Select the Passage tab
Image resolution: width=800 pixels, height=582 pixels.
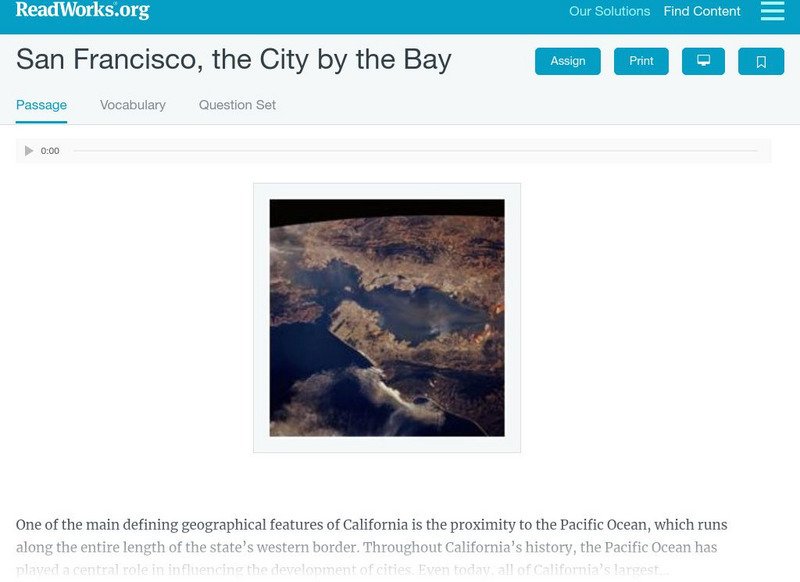41,105
